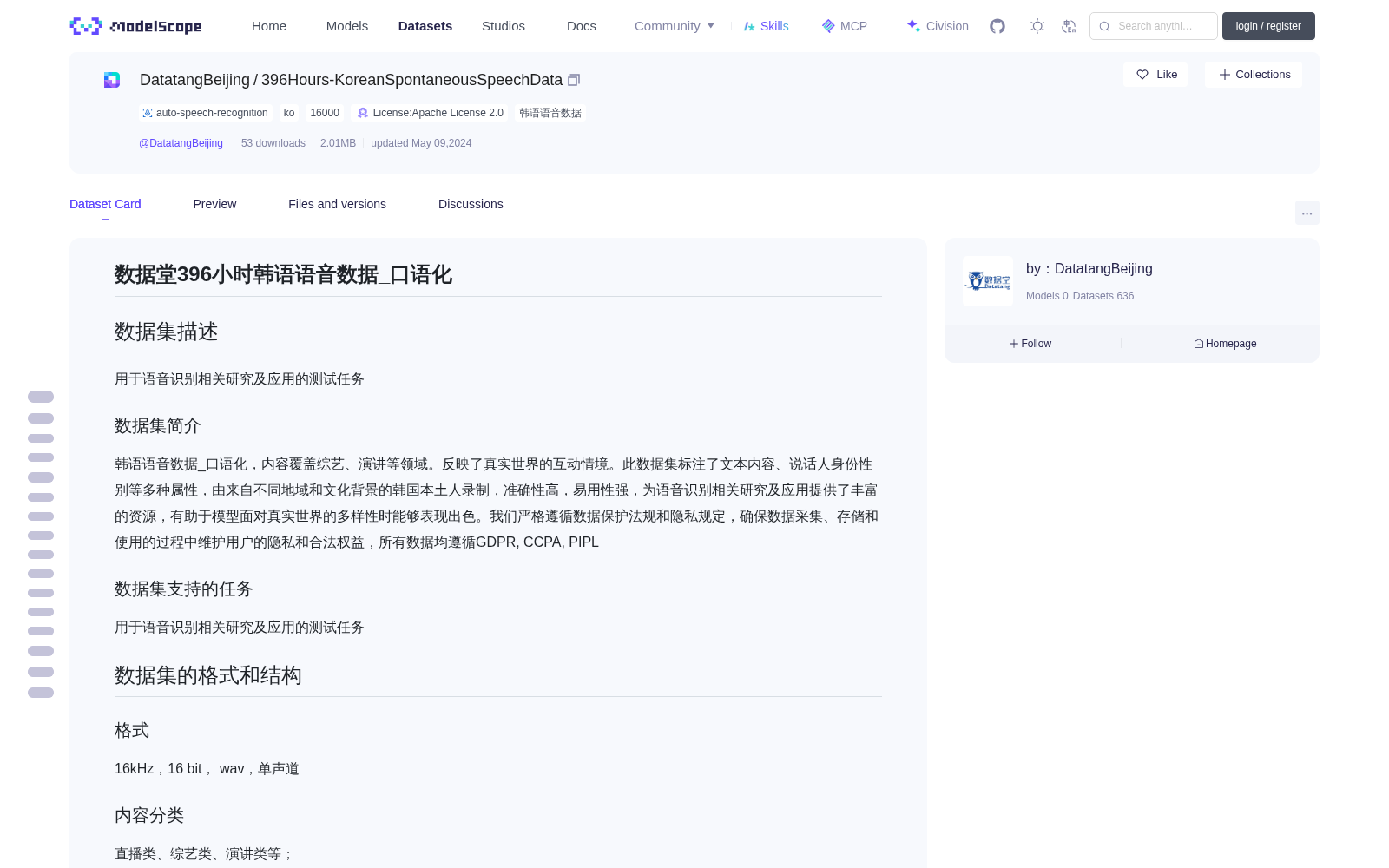This screenshot has width=1389, height=868.
Task: Click the 数据集支持的任务 heading
Action: [184, 589]
